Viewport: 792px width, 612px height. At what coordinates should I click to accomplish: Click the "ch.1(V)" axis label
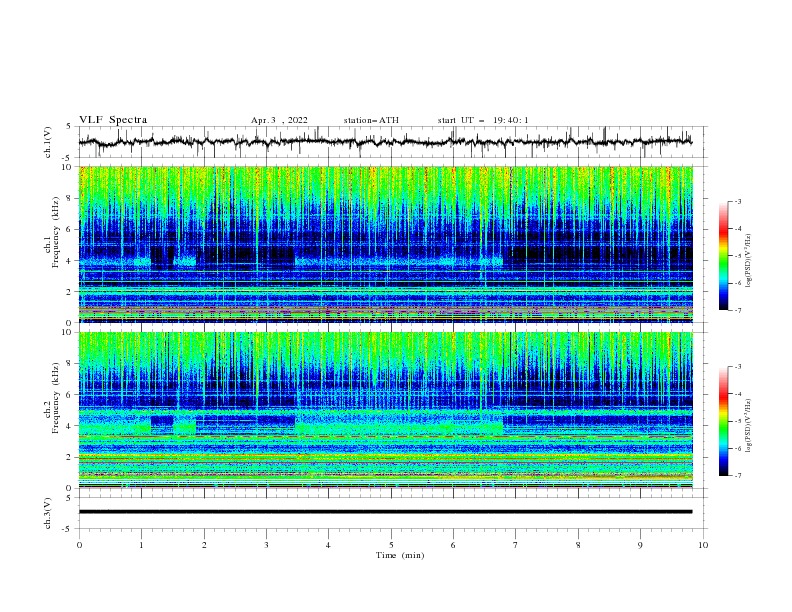pos(48,142)
